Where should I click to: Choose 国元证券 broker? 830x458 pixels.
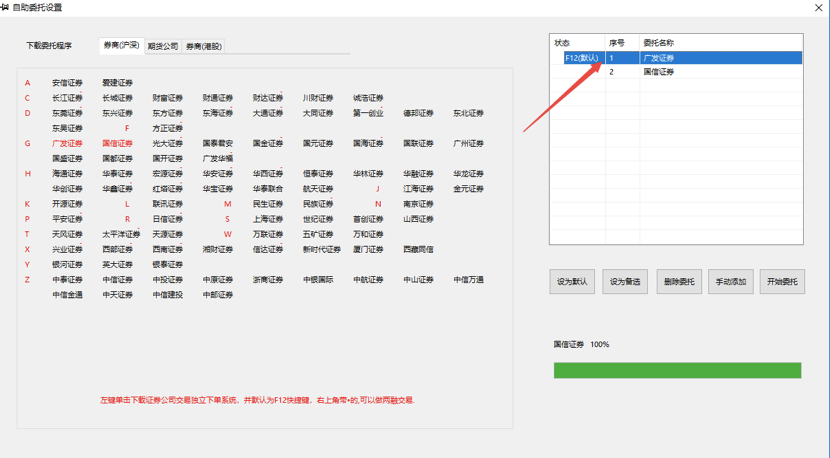(x=318, y=143)
